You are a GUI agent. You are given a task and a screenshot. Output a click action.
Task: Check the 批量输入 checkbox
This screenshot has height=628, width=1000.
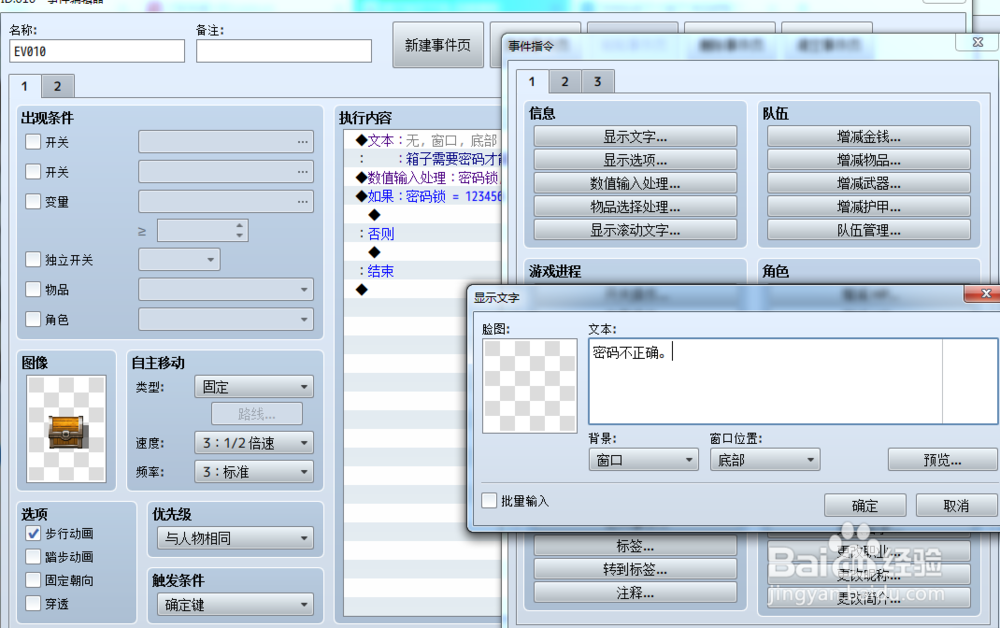489,500
